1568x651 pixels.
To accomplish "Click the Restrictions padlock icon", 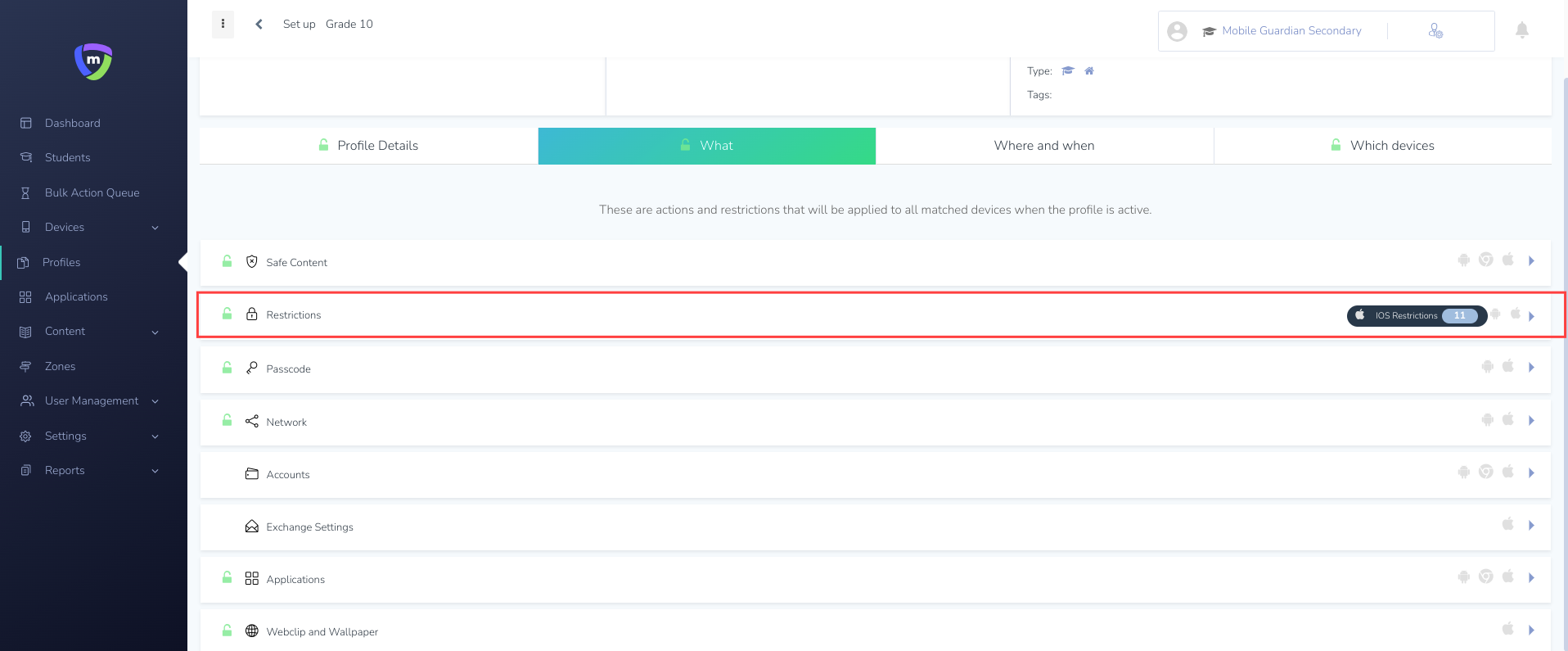I will (x=252, y=314).
